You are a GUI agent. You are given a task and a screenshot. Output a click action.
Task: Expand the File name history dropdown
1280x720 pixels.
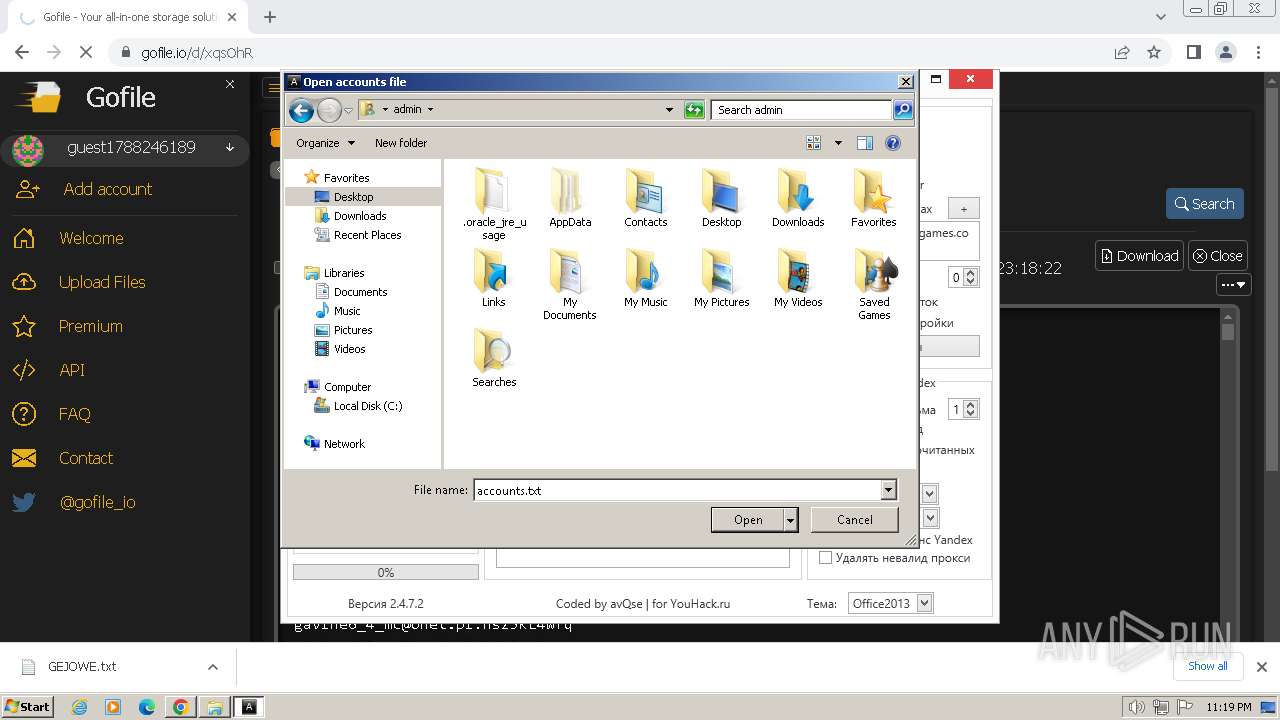coord(888,490)
